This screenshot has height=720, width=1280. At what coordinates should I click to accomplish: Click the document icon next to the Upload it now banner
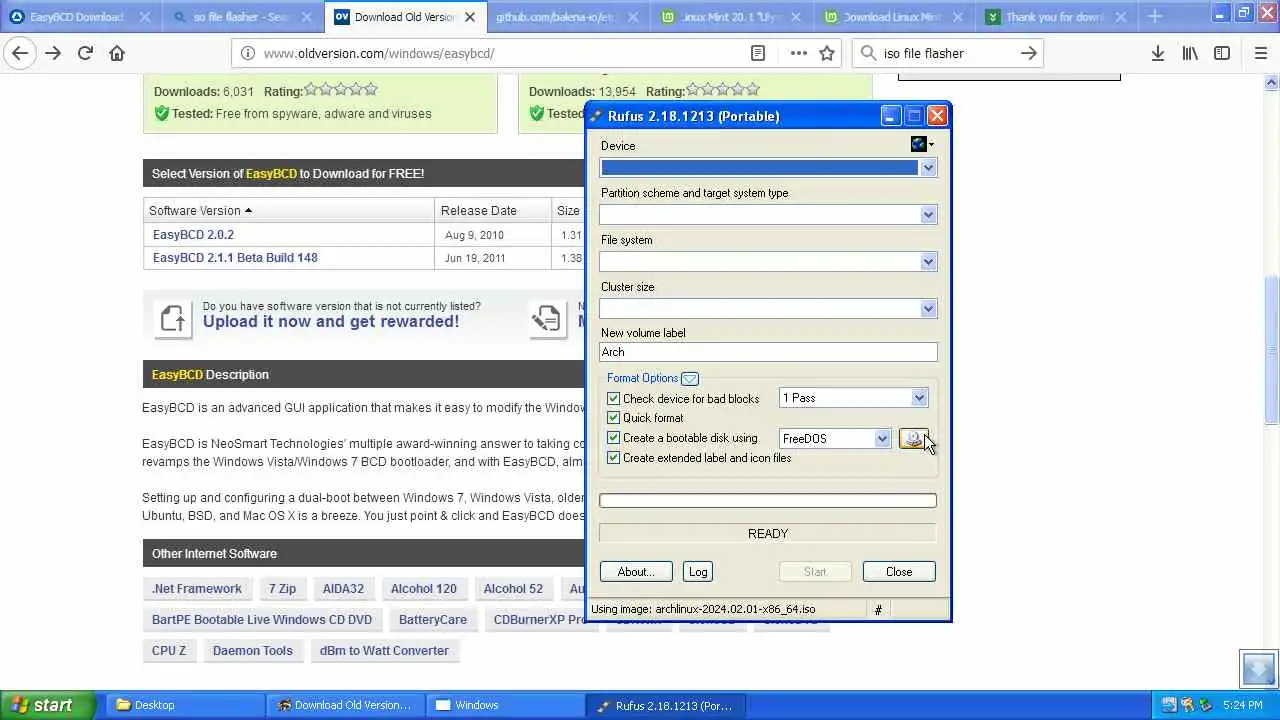coord(547,319)
